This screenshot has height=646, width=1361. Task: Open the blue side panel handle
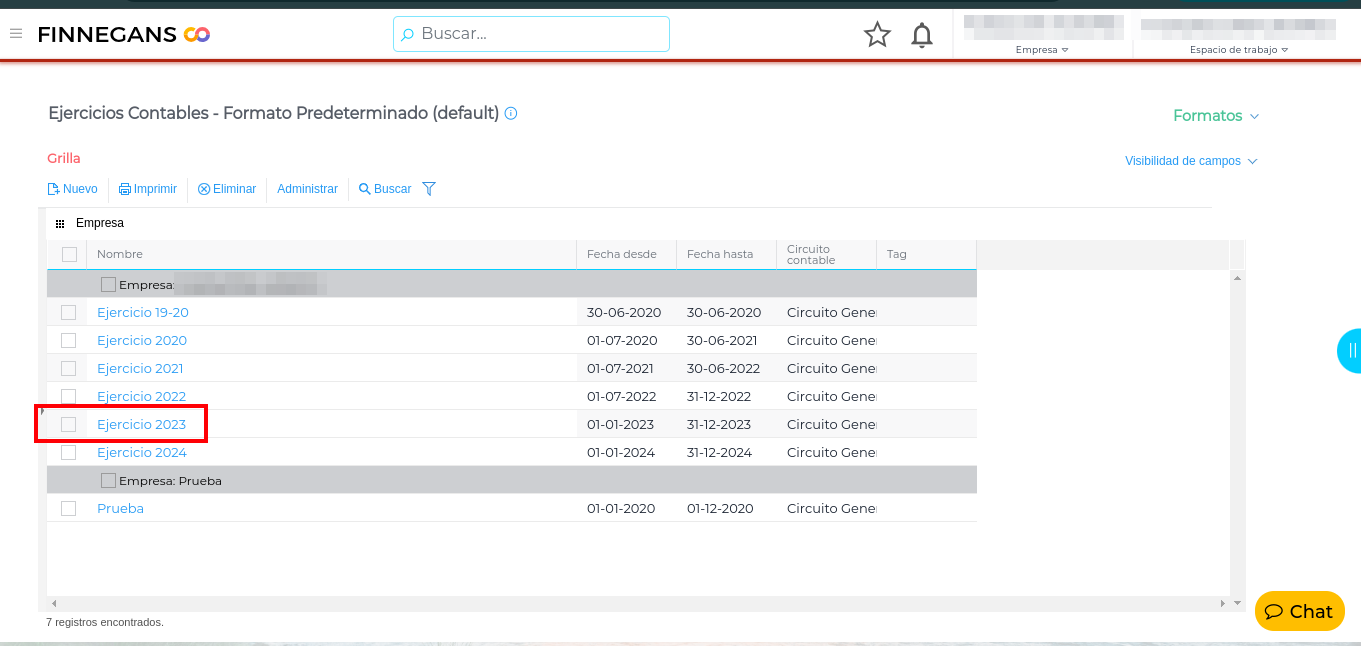tap(1350, 350)
